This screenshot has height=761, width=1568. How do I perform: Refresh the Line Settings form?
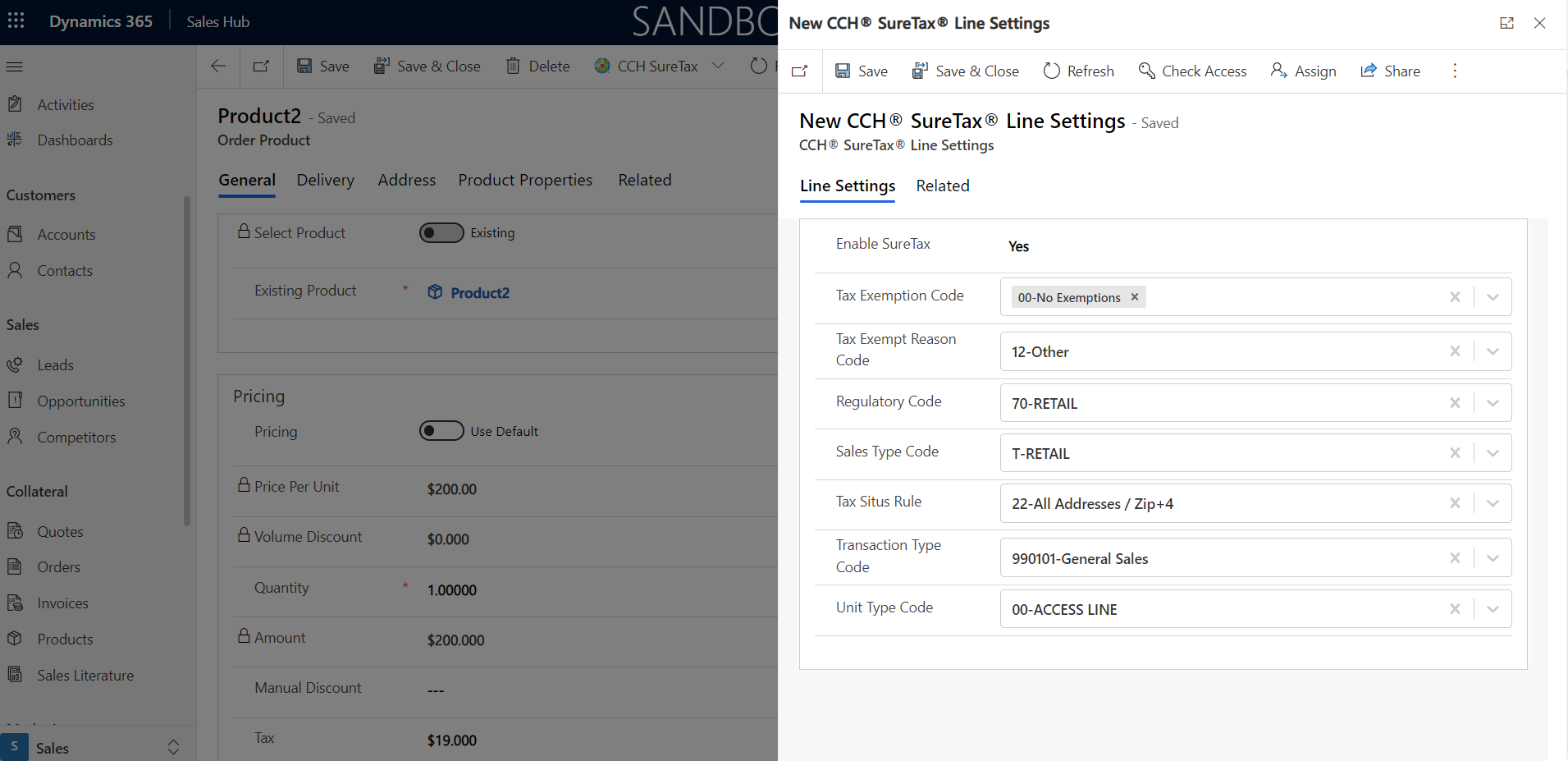[x=1078, y=71]
